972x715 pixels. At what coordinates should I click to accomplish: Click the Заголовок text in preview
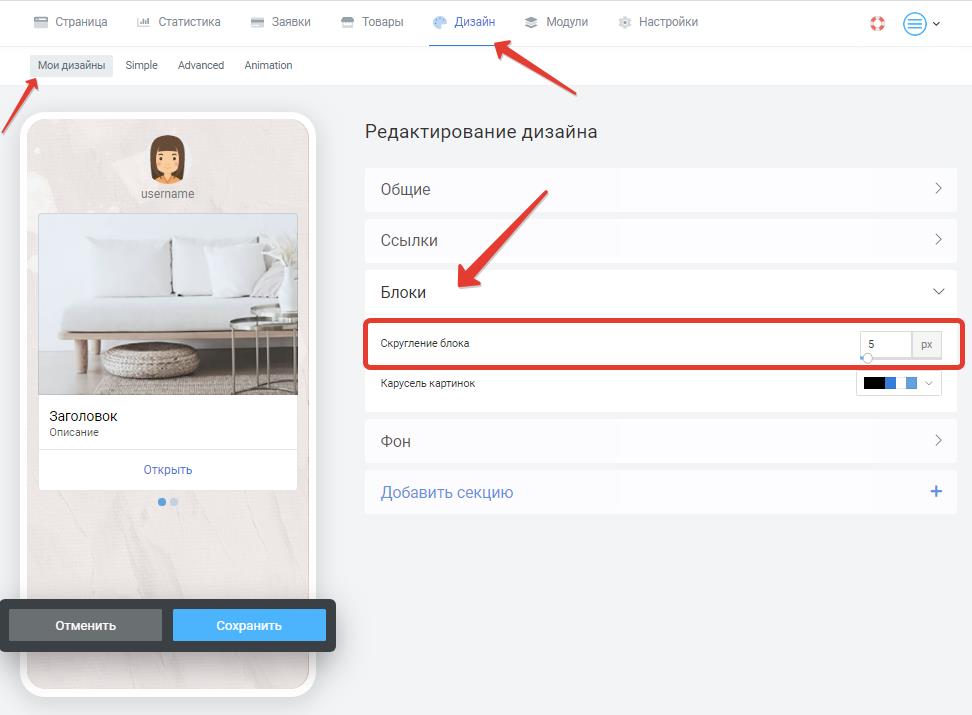click(83, 416)
